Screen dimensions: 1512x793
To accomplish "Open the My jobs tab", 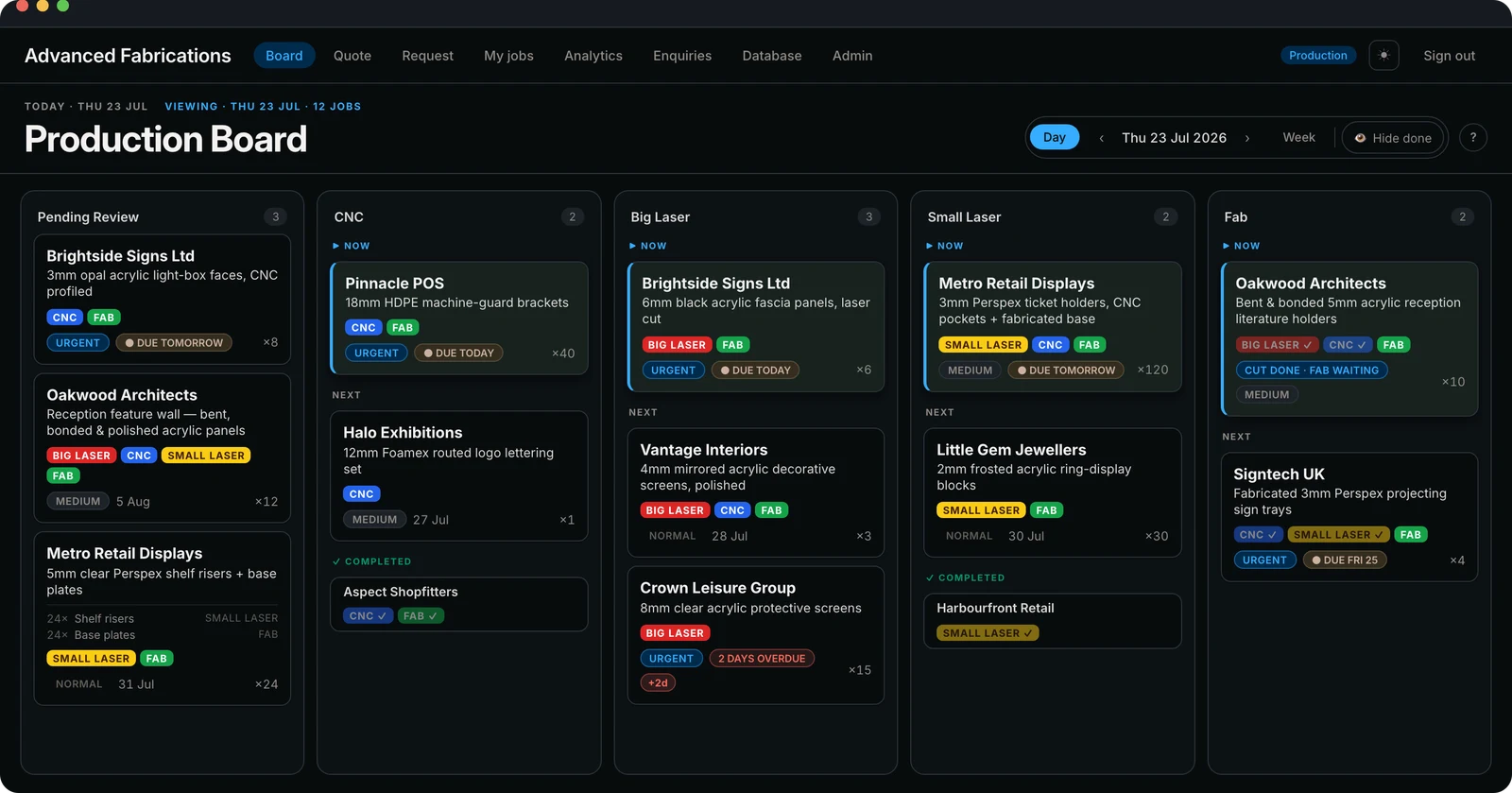I will click(x=508, y=56).
